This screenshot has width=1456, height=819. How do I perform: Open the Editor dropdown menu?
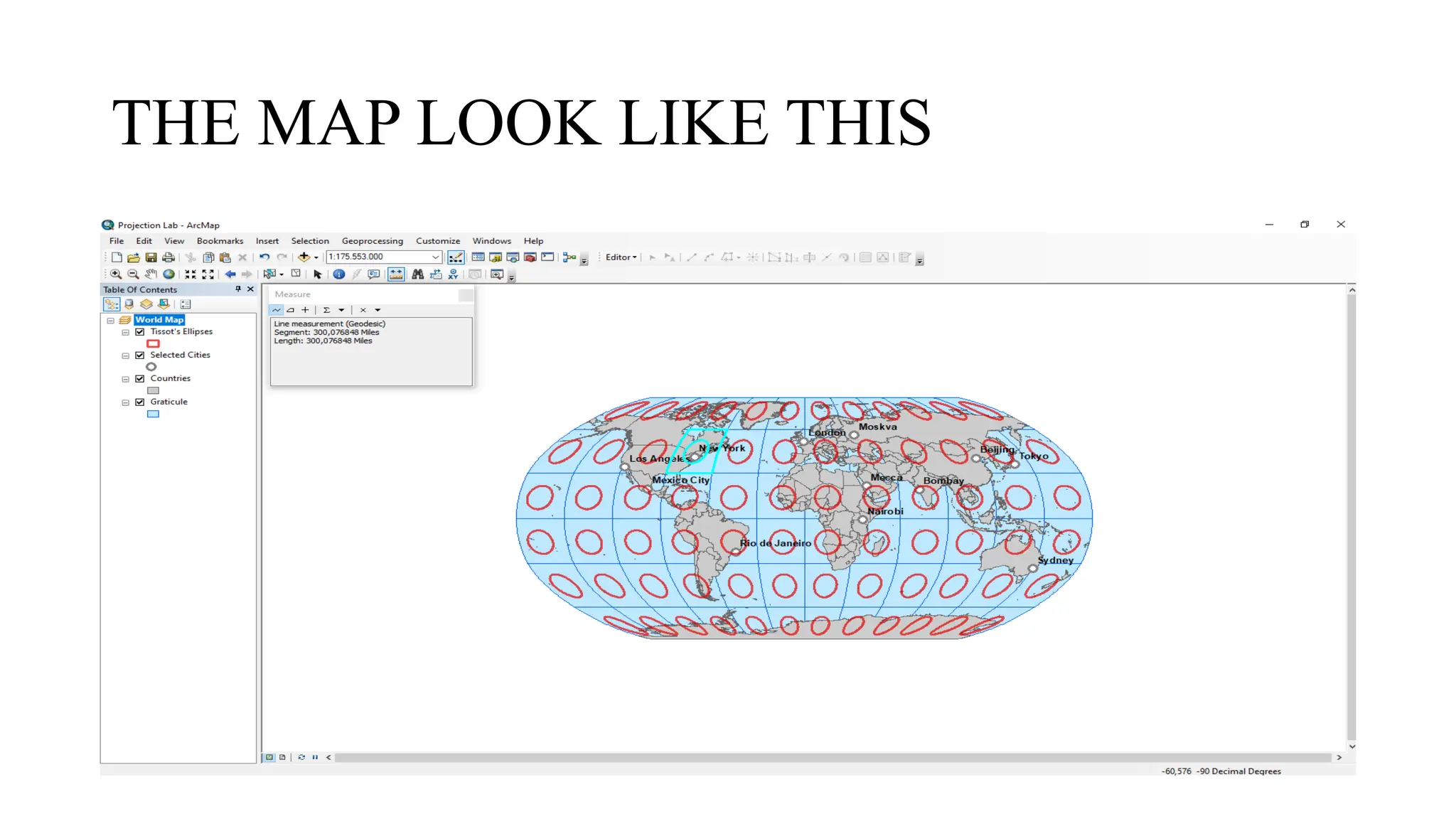[621, 257]
